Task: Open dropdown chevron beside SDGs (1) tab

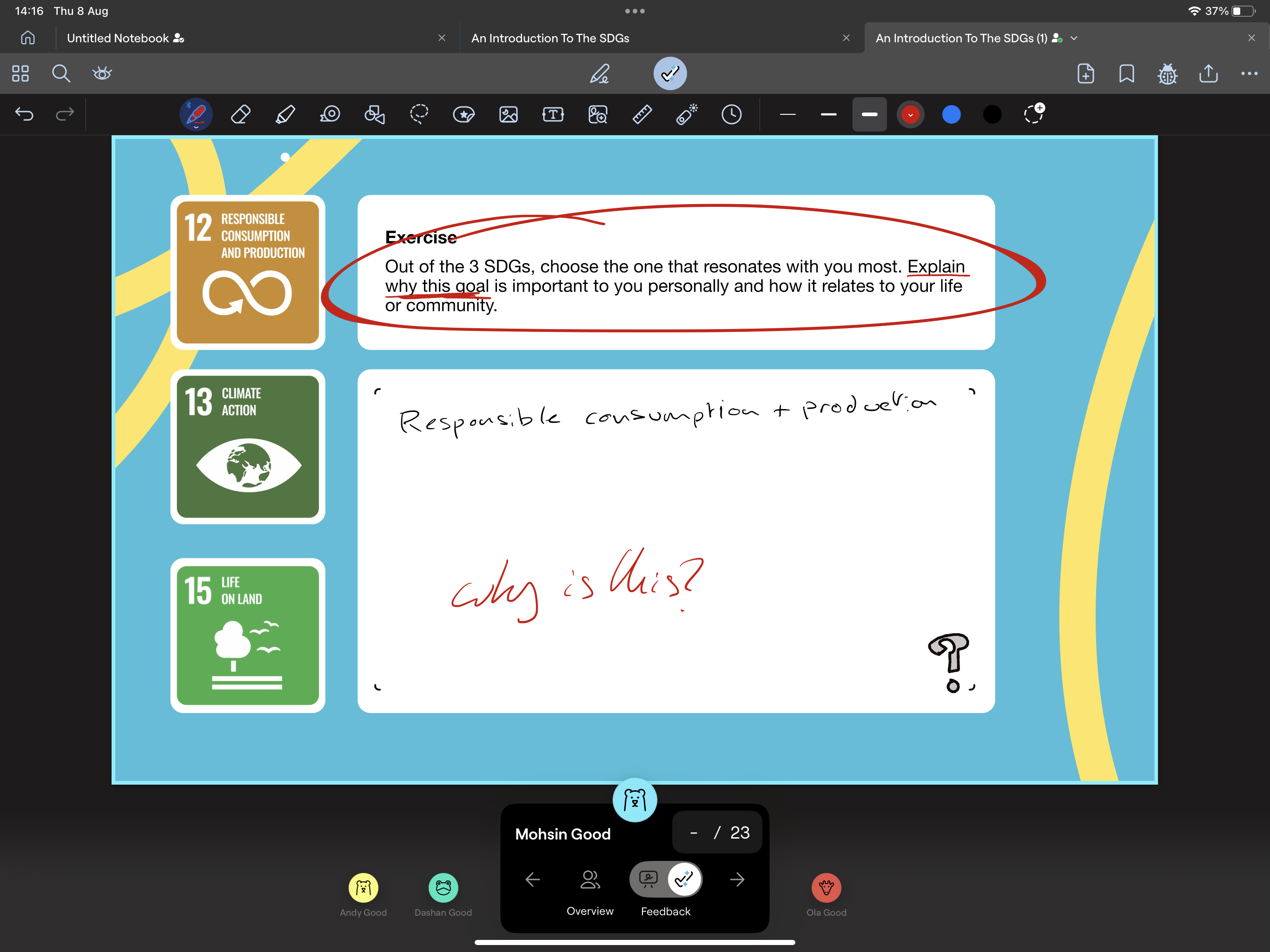Action: 1074,38
